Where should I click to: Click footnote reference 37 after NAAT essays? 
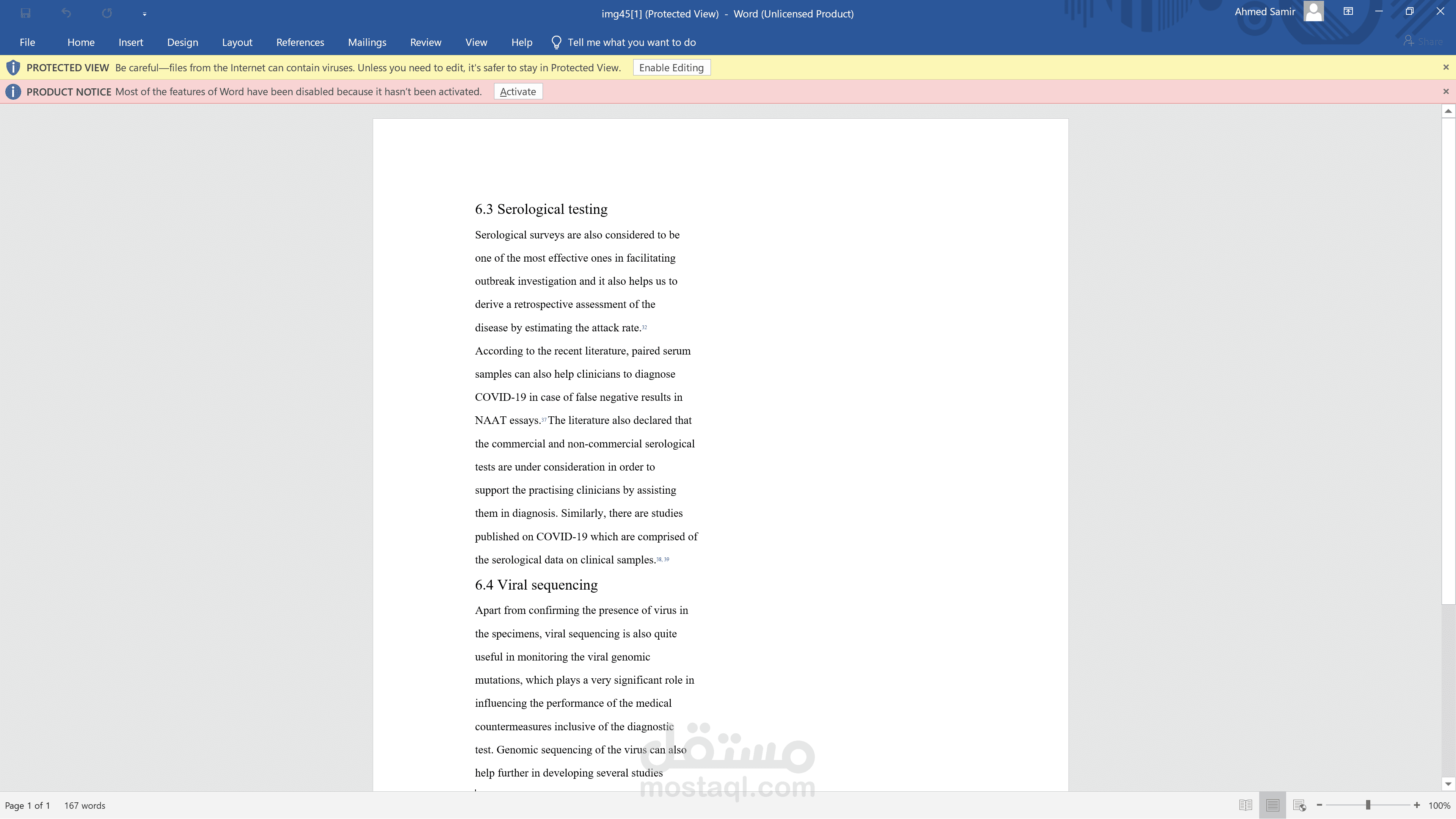(x=544, y=419)
